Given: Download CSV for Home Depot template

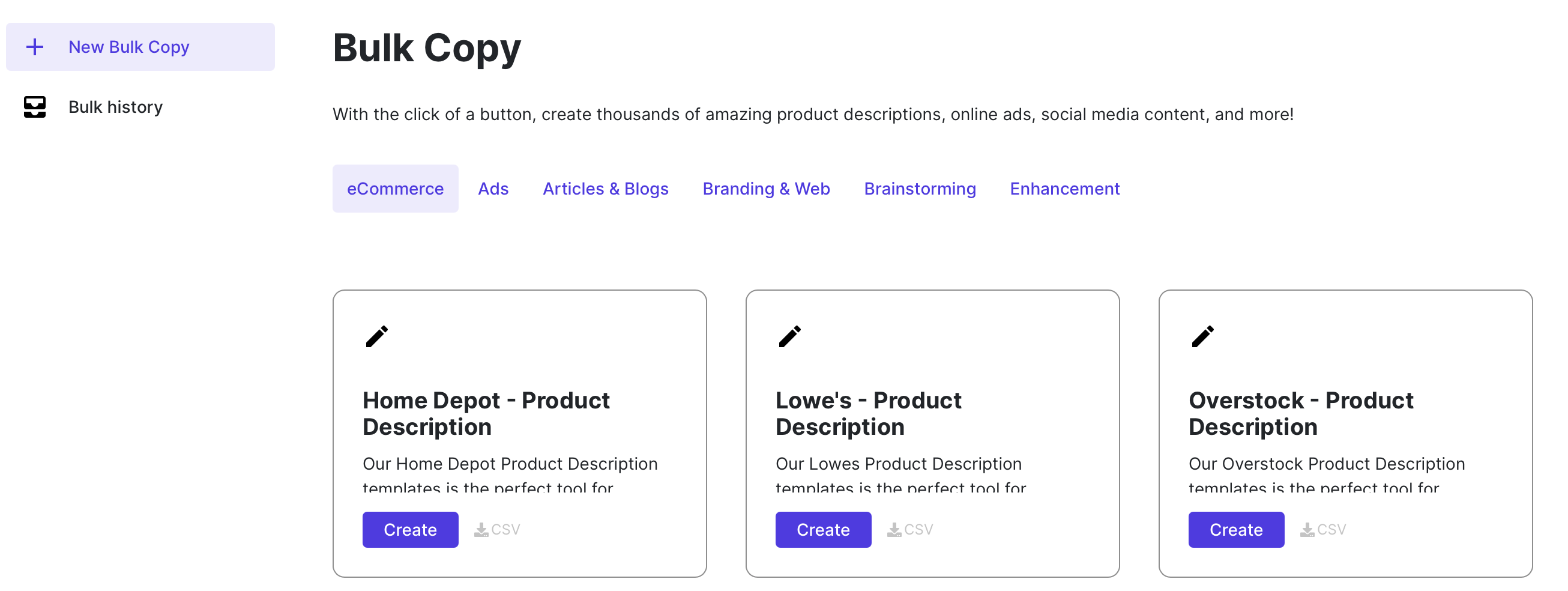Looking at the screenshot, I should (x=497, y=530).
